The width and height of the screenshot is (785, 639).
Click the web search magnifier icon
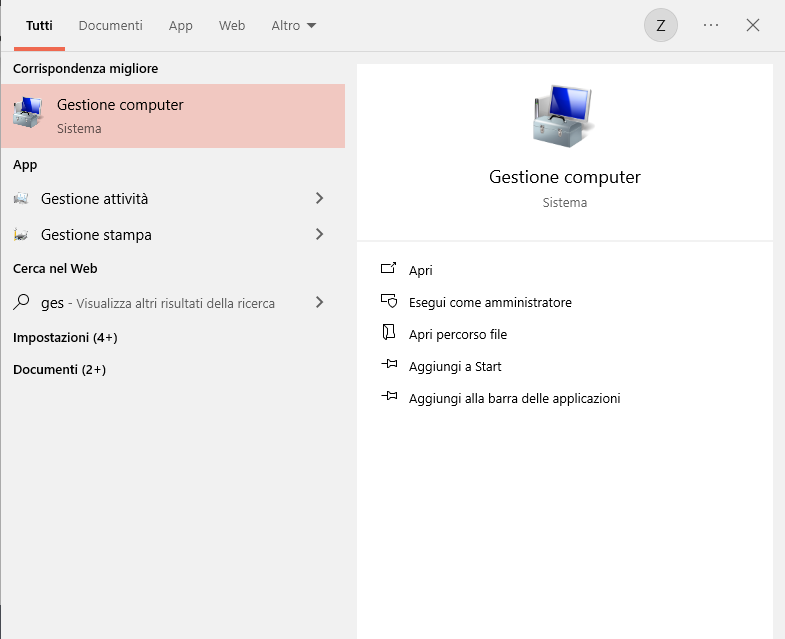[x=21, y=302]
